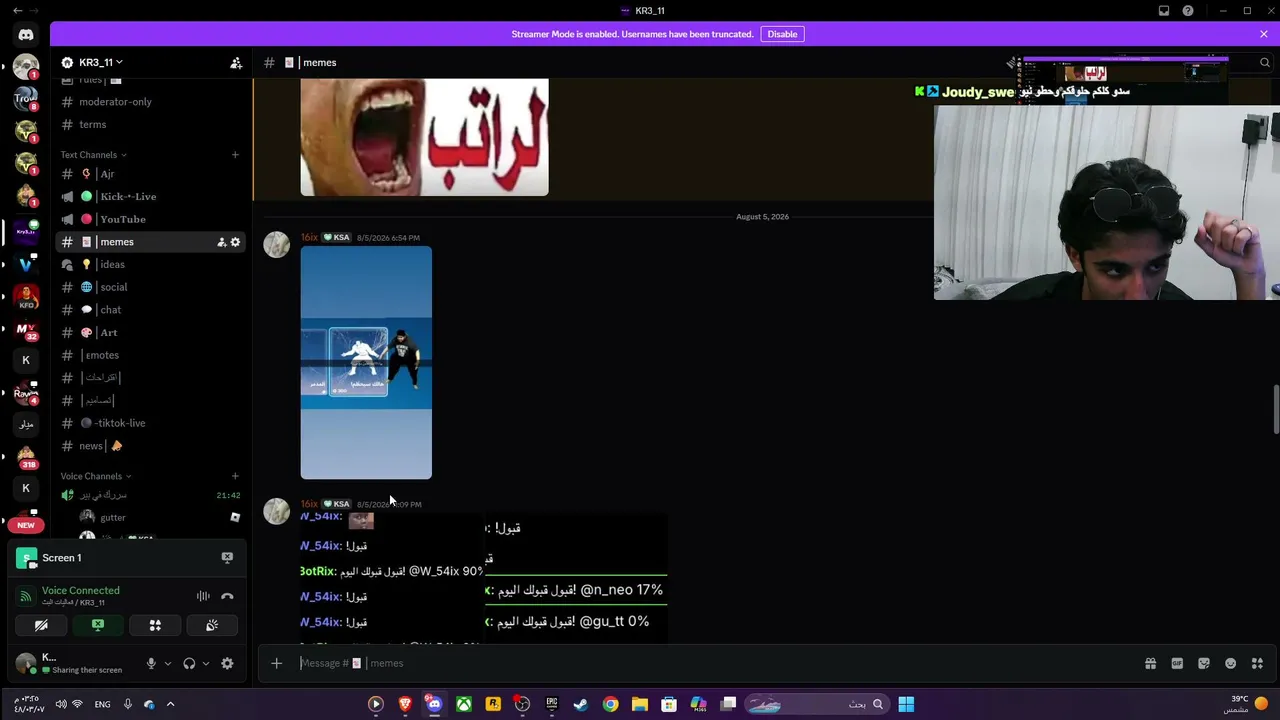Image resolution: width=1280 pixels, height=720 pixels.
Task: Invite people to the KR3_11 server
Action: [x=236, y=62]
